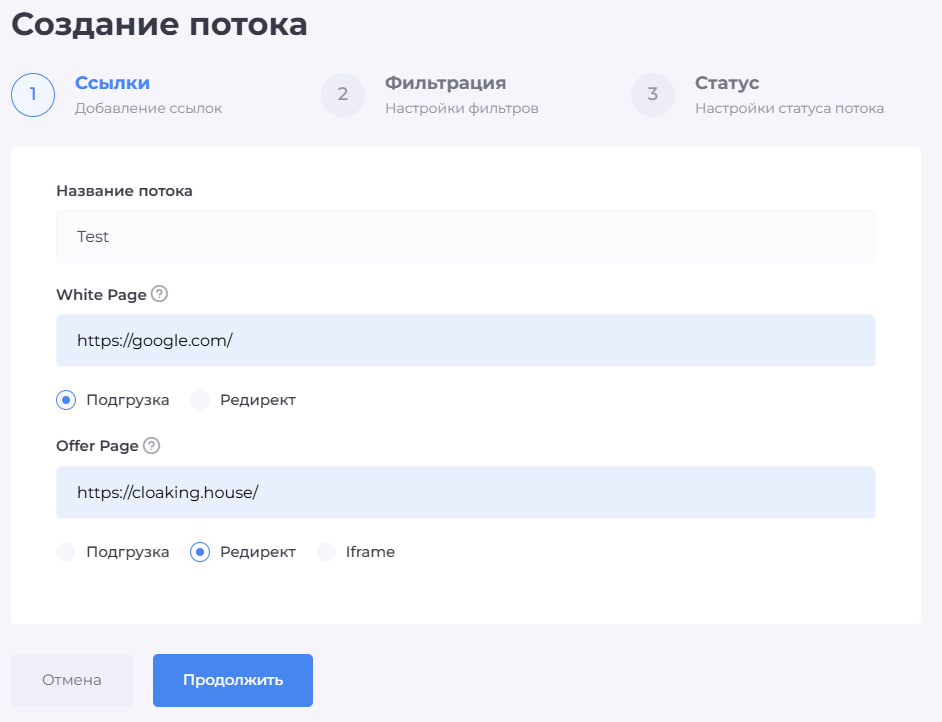Select Подгрузка for the Offer Page
This screenshot has height=722, width=942.
click(x=65, y=551)
